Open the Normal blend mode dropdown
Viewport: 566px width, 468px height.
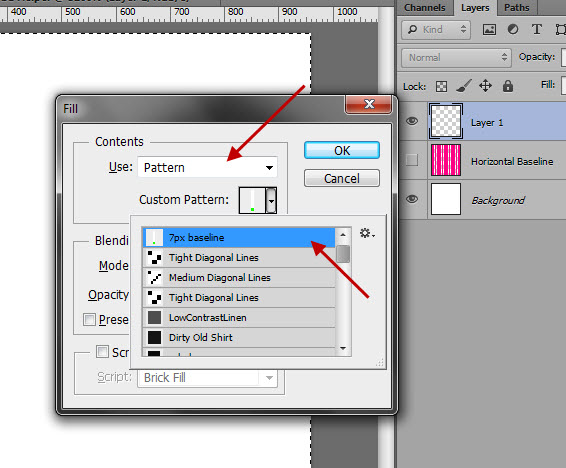pyautogui.click(x=456, y=58)
